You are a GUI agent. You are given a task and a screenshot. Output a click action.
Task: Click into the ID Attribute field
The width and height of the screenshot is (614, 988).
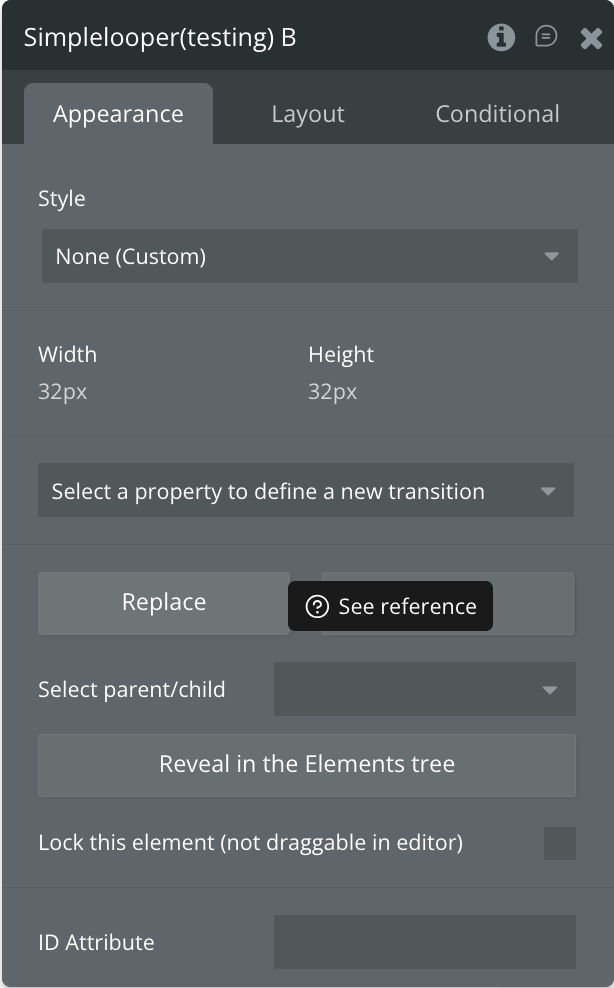pyautogui.click(x=424, y=942)
